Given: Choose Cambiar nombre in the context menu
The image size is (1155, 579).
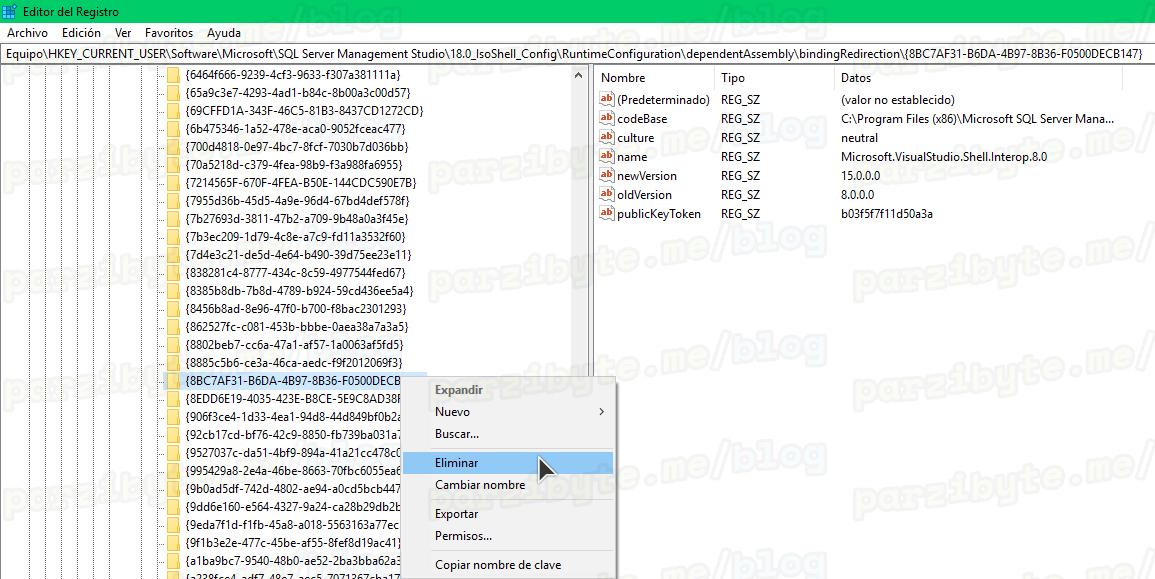Looking at the screenshot, I should coord(509,485).
